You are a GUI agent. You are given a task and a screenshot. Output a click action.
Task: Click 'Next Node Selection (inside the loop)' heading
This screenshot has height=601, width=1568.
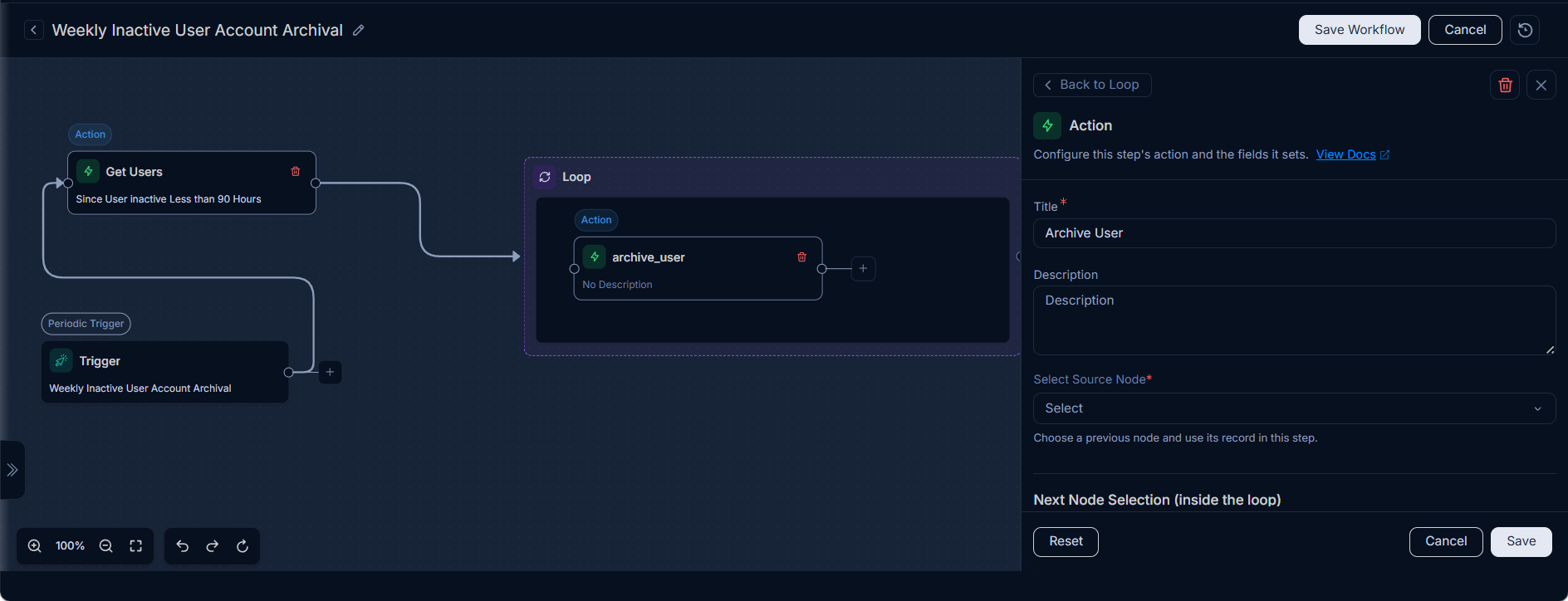1157,500
